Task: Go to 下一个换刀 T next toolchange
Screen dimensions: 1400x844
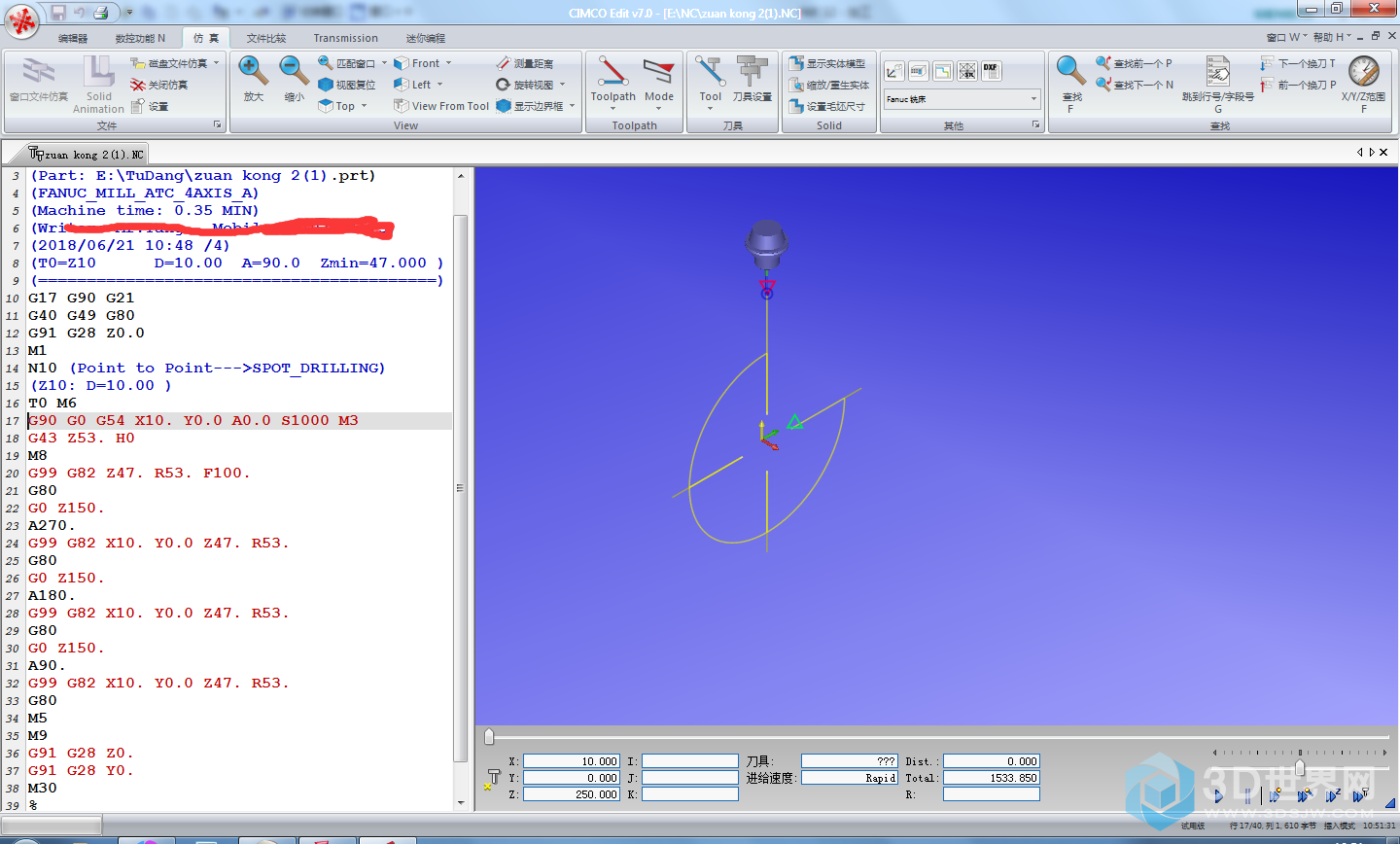Action: (x=1298, y=63)
